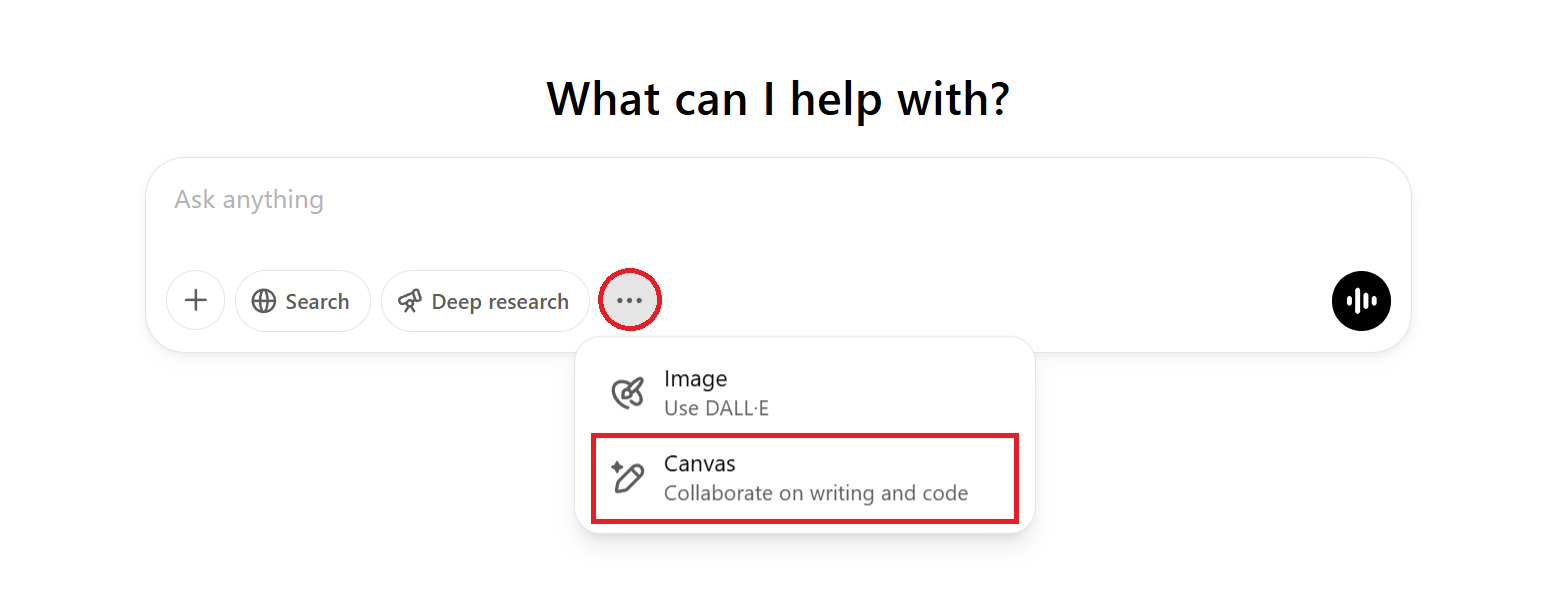
Task: Click the sparkle pencil icon beside Canvas
Action: click(629, 477)
